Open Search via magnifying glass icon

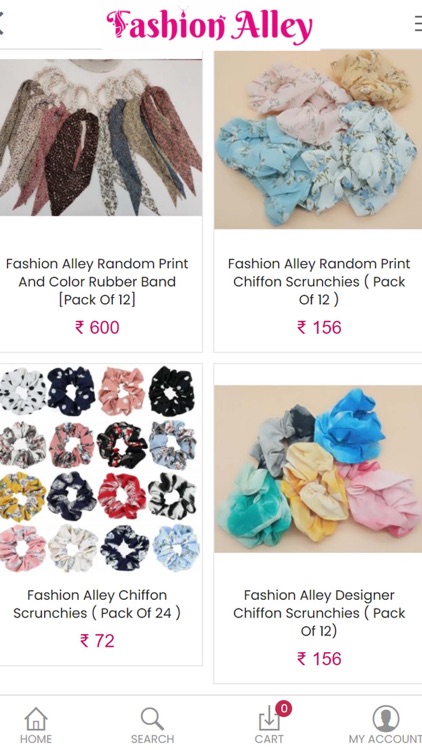pos(152,719)
